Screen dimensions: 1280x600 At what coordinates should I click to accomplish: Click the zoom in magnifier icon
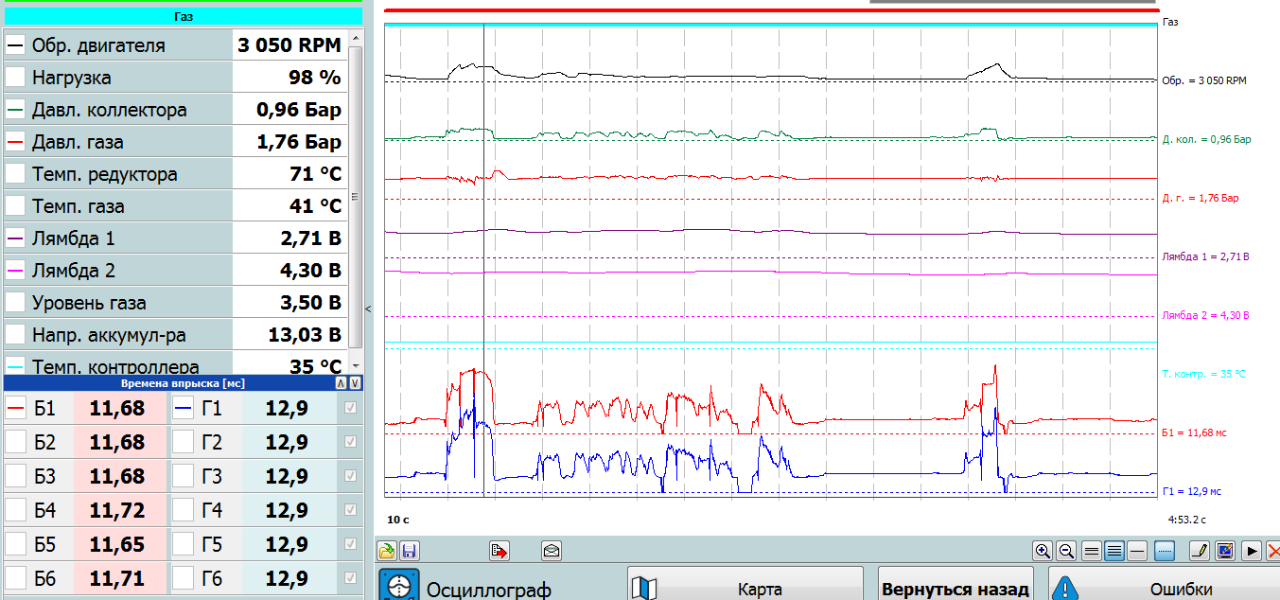[1043, 551]
